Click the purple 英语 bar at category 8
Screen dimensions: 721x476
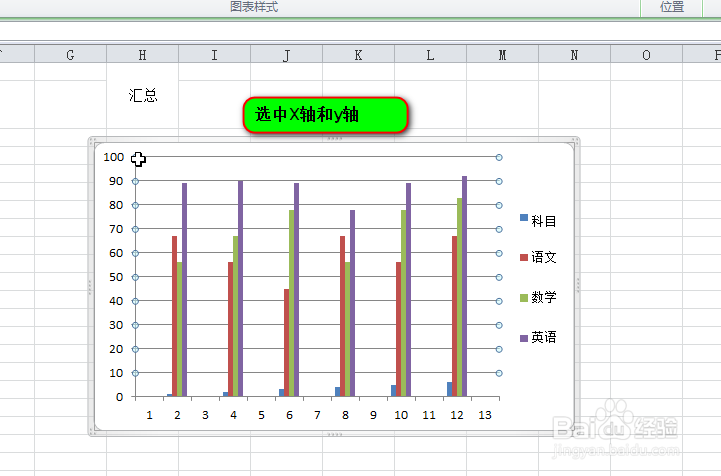coord(353,303)
